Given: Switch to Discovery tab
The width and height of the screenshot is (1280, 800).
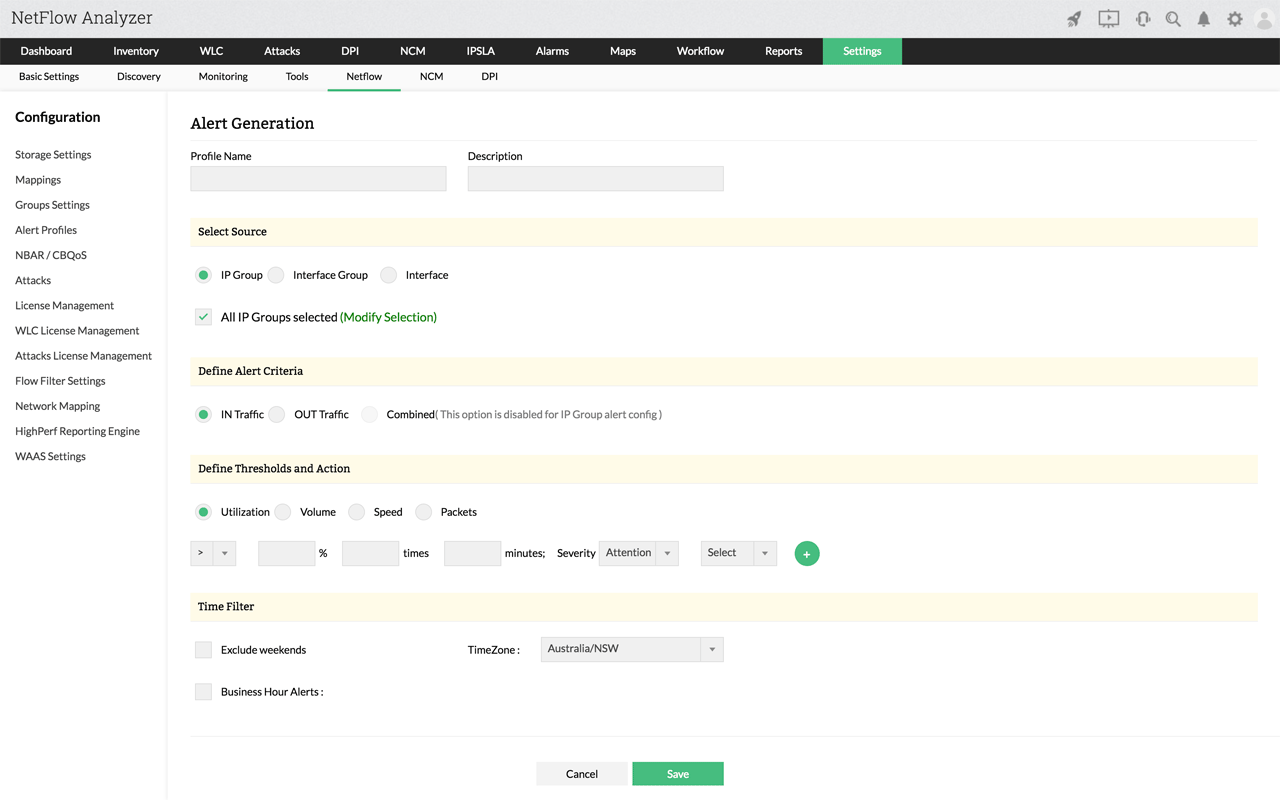Looking at the screenshot, I should point(139,77).
